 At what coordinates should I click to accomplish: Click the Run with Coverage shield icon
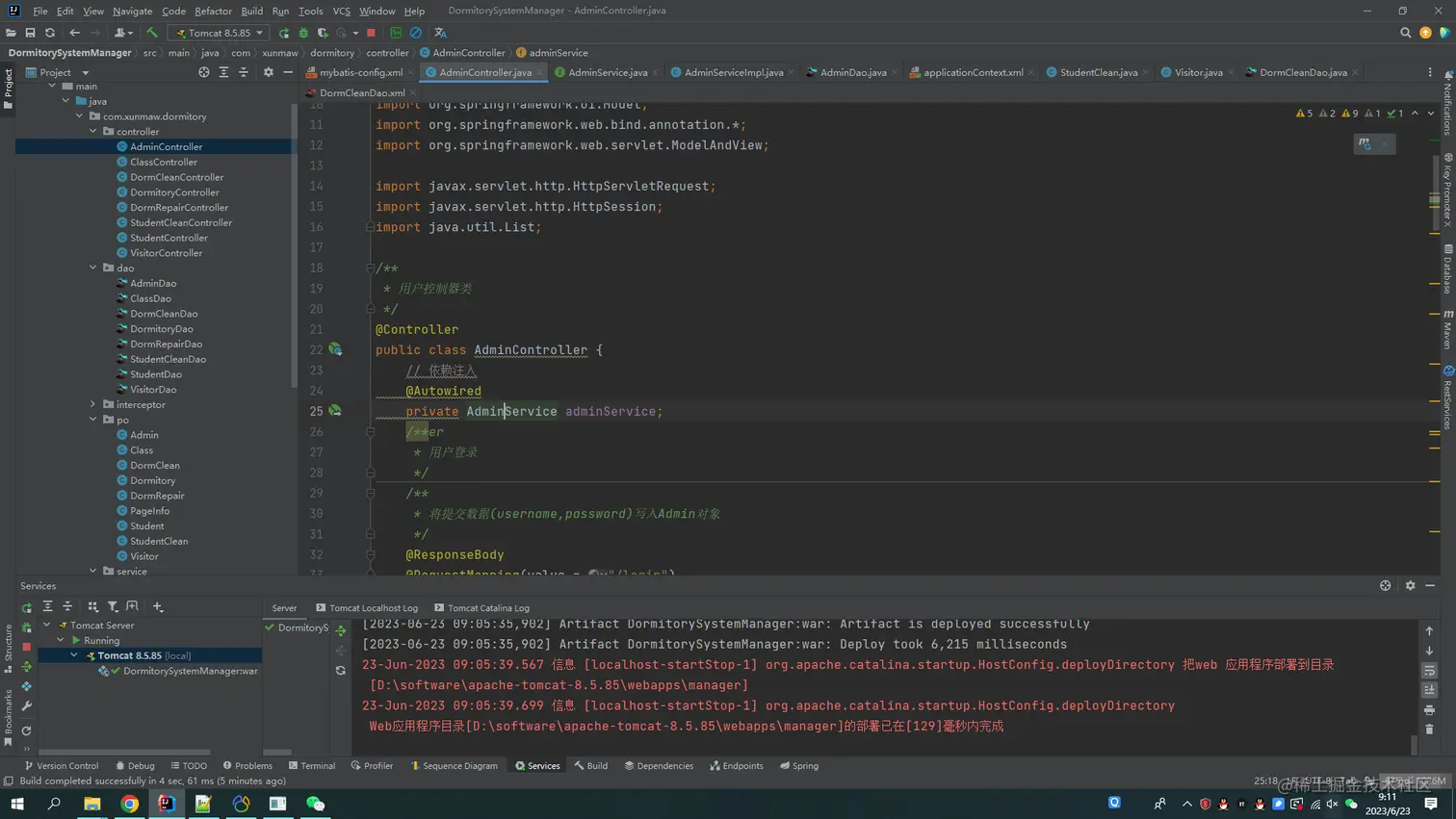click(x=323, y=33)
